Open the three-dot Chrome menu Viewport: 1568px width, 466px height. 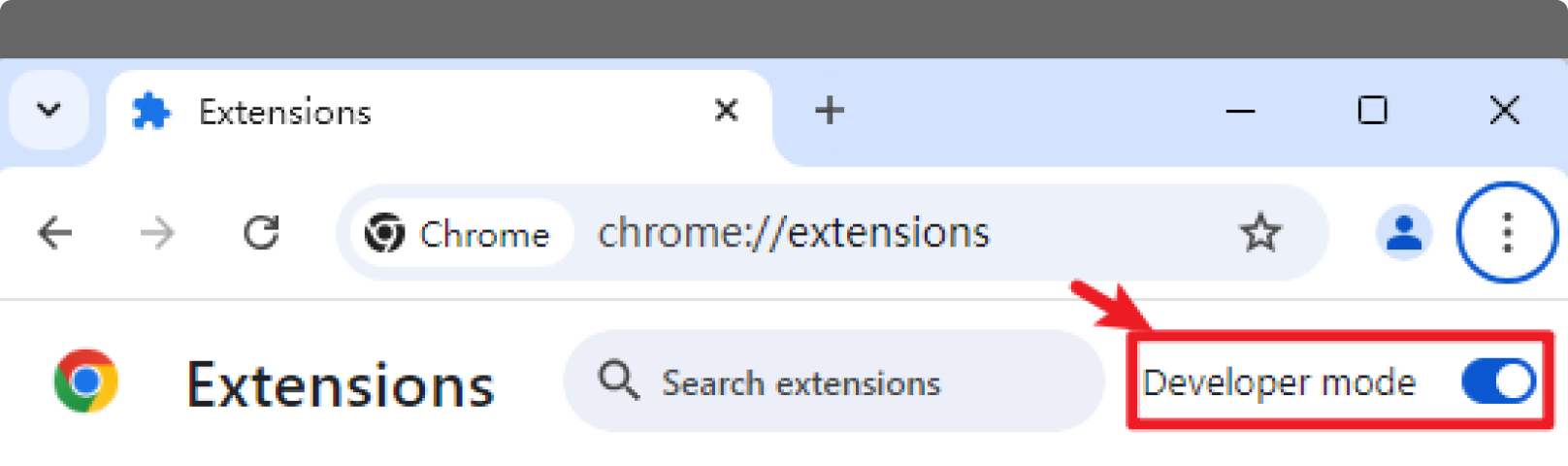click(1506, 233)
